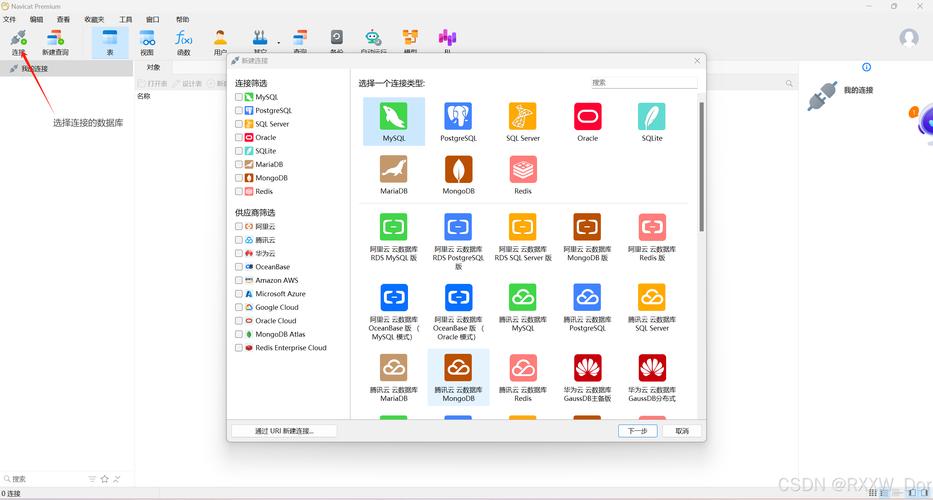Open 新建查询 (New Query) from the toolbar
This screenshot has height=500, width=933.
click(55, 43)
